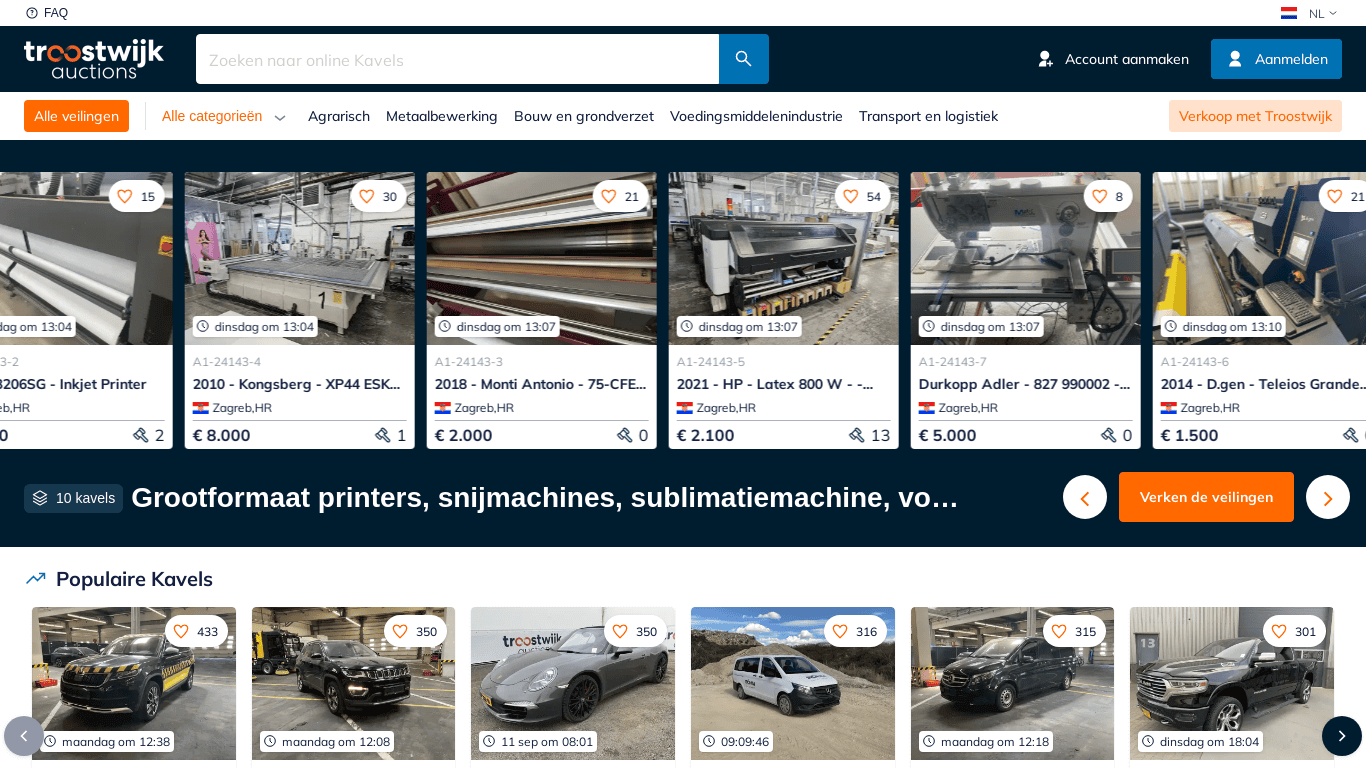The width and height of the screenshot is (1366, 768).
Task: Open '2010 - Kongsberg - XP44 ESK...' lot title
Action: 296,384
